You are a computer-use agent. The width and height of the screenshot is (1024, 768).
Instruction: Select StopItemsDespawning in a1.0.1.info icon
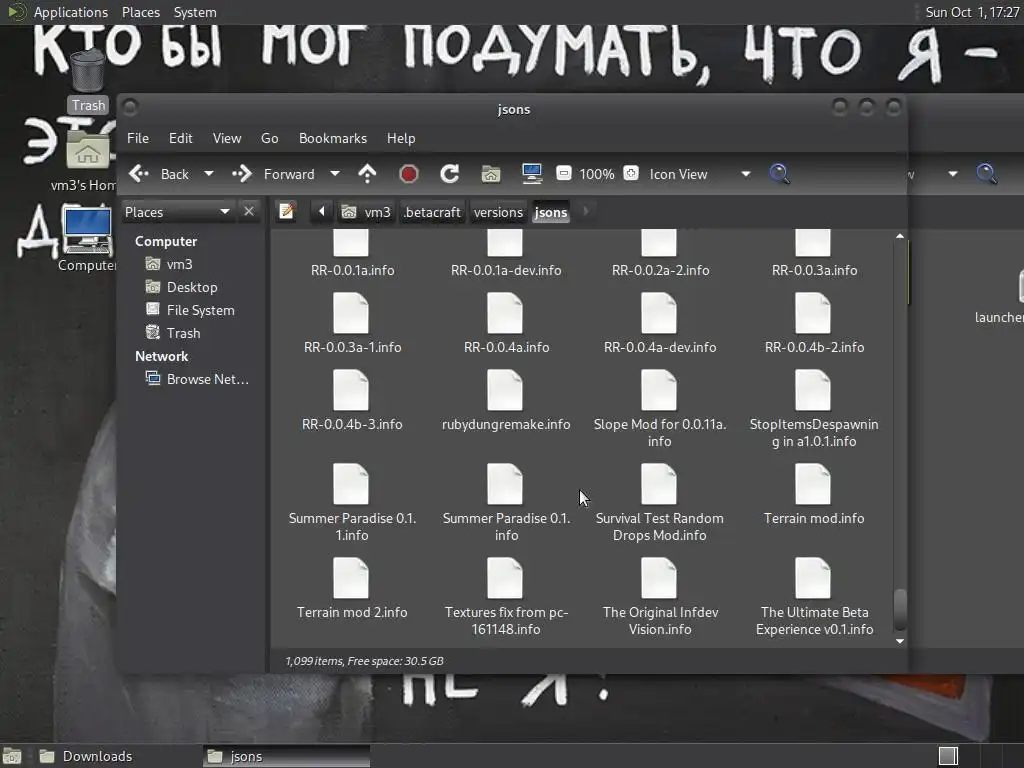coord(814,390)
